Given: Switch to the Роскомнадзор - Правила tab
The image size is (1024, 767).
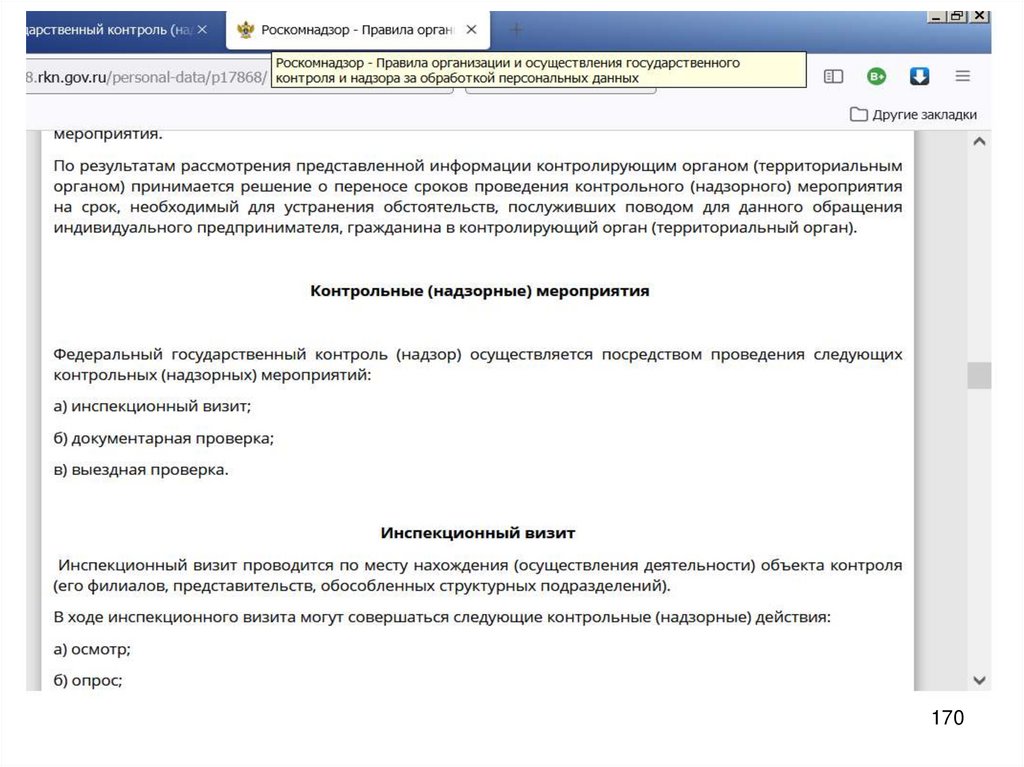Looking at the screenshot, I should 357,30.
